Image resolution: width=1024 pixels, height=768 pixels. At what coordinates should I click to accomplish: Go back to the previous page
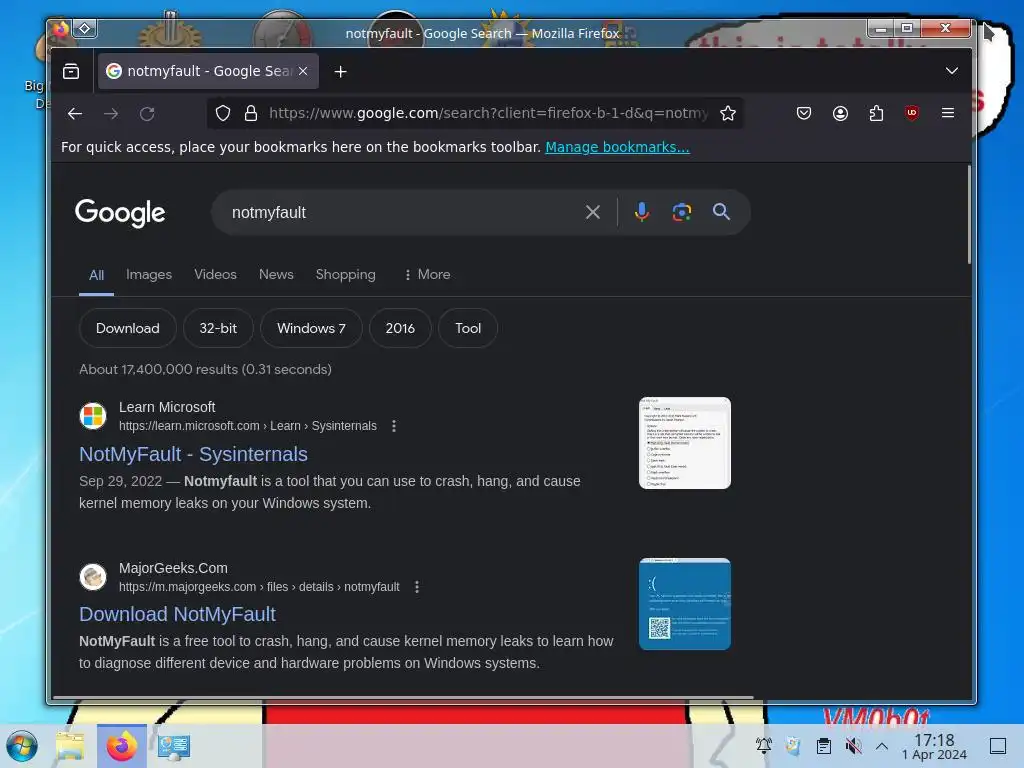tap(75, 114)
